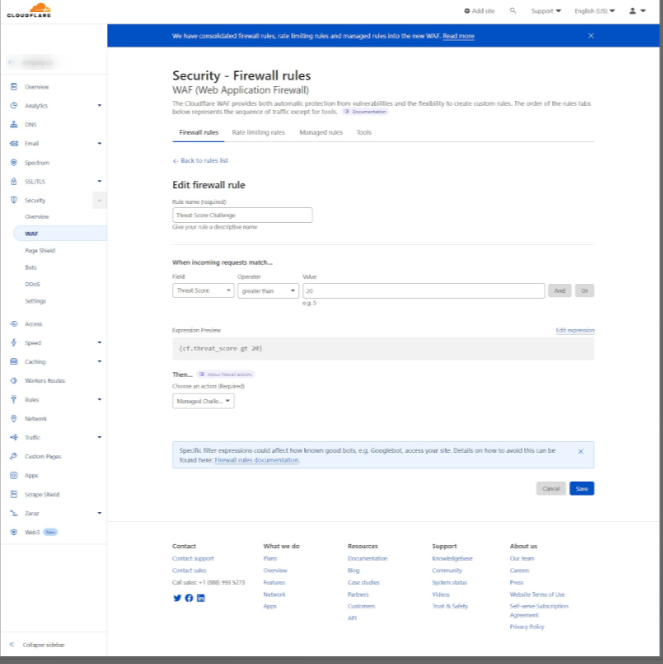The width and height of the screenshot is (663, 664).
Task: Click the Access sidebar icon
Action: [14, 324]
